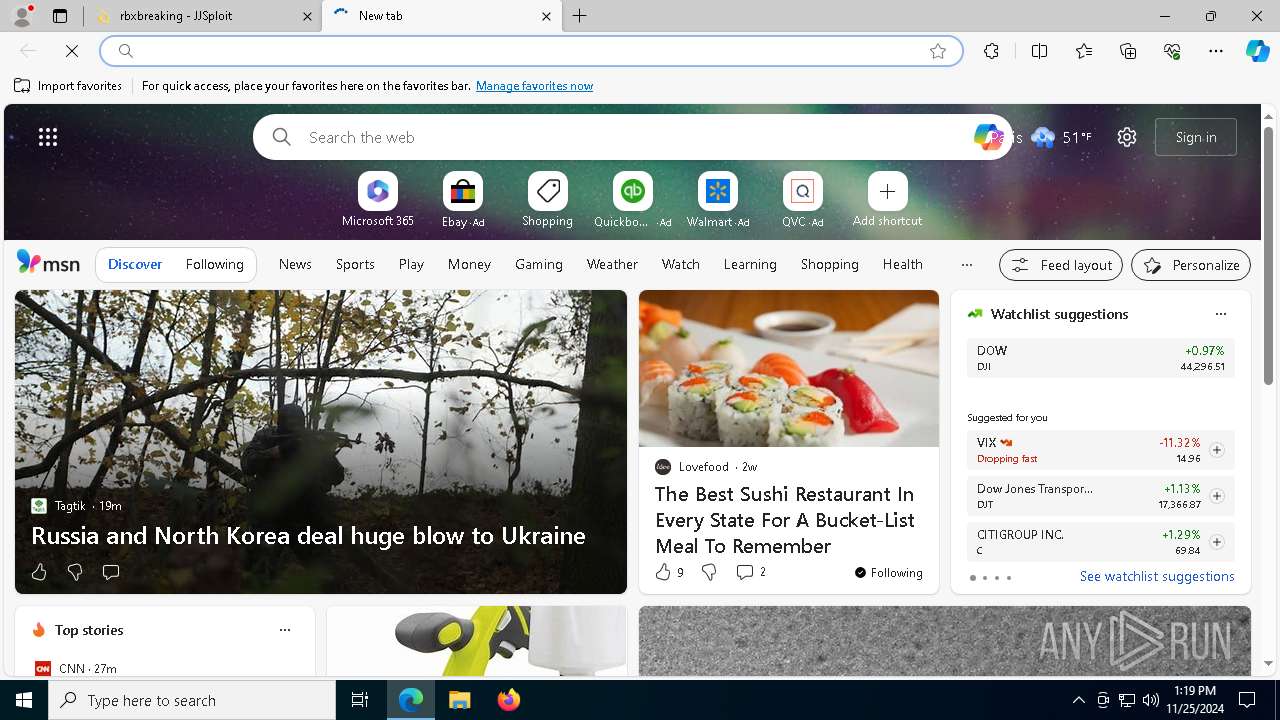Open the Extensions puzzle icon
This screenshot has width=1280, height=720.
coord(991,51)
